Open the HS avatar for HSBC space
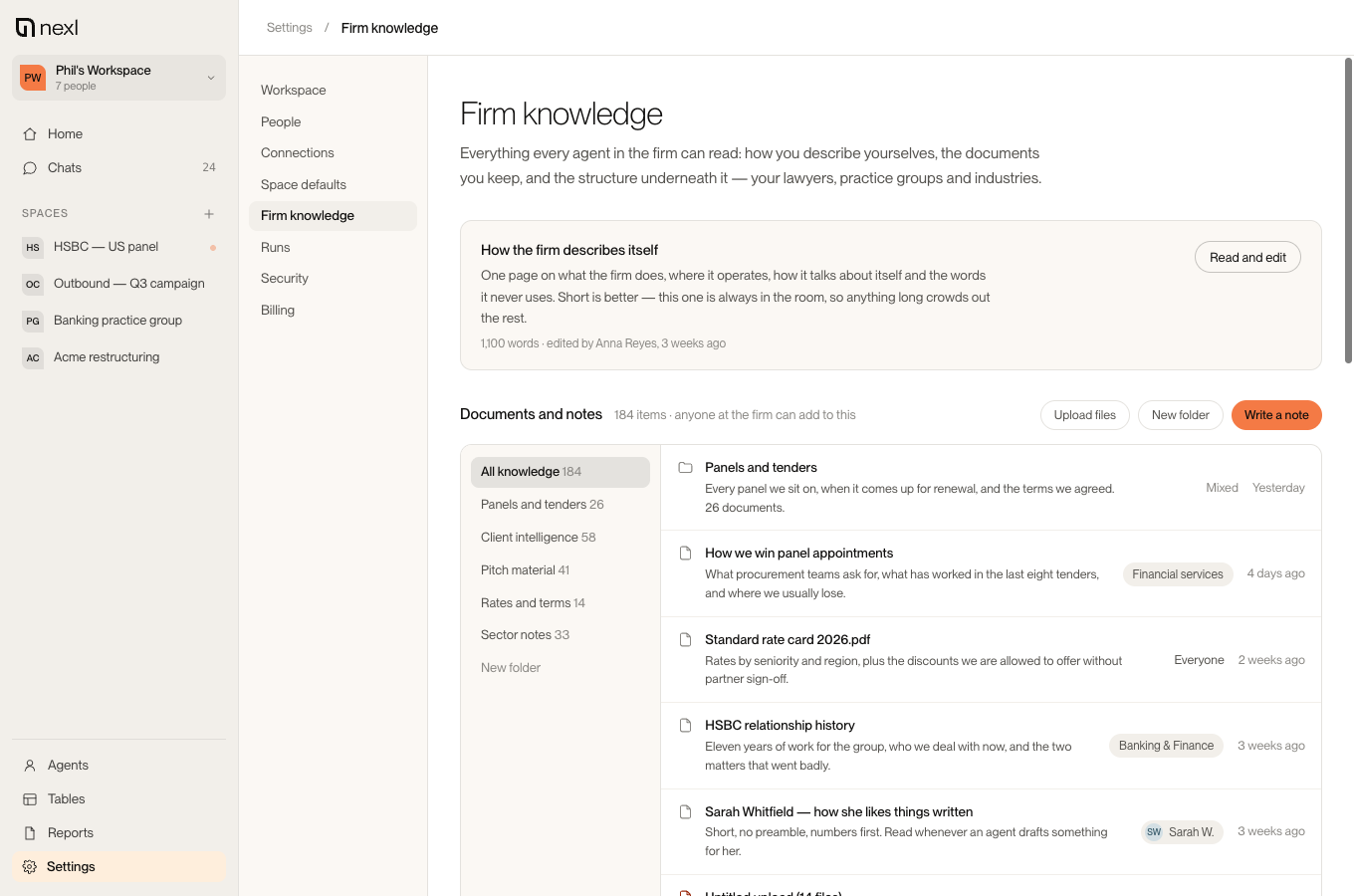Screen dimensions: 1354x896 [x=33, y=248]
